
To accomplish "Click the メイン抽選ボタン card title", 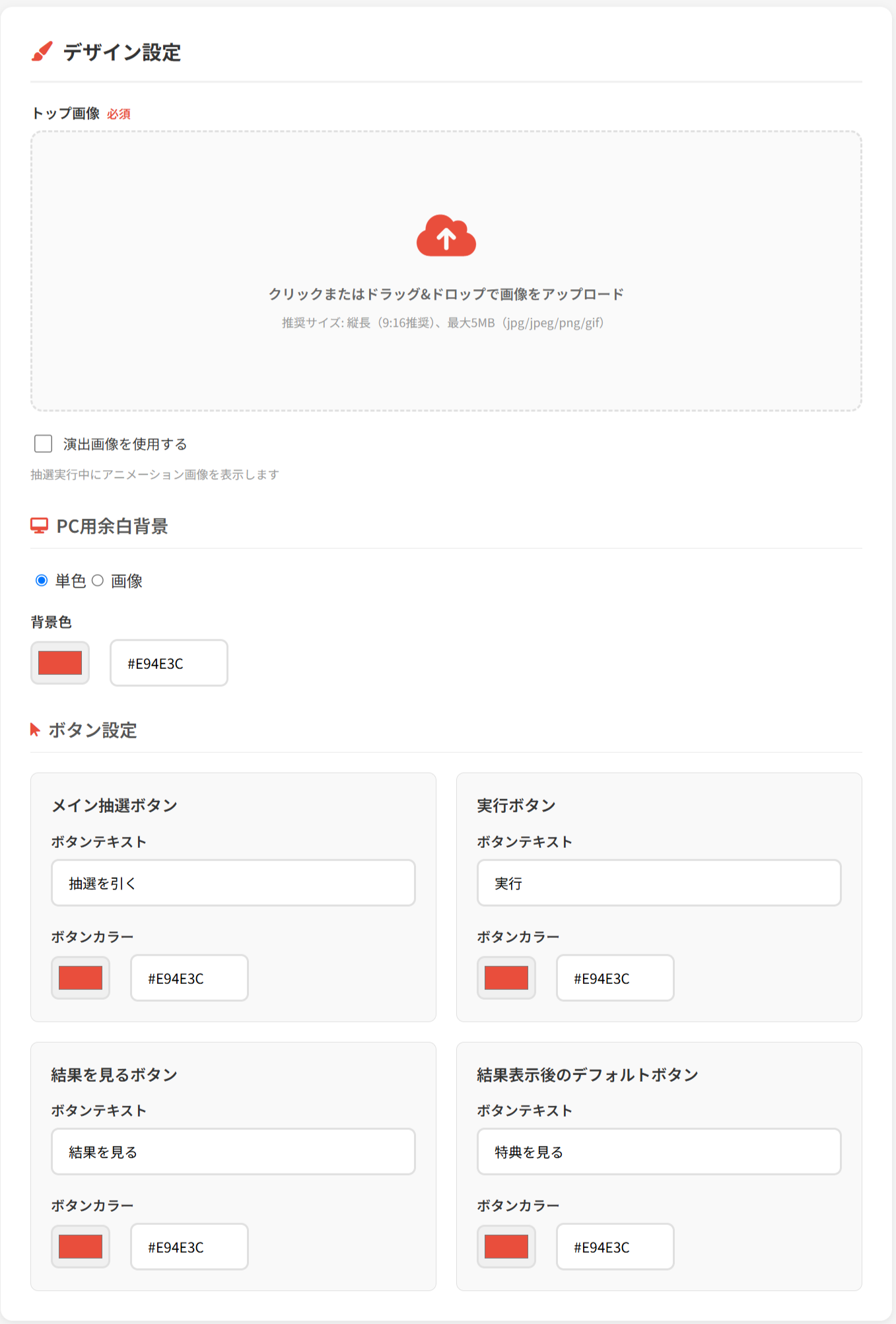I will pyautogui.click(x=114, y=806).
